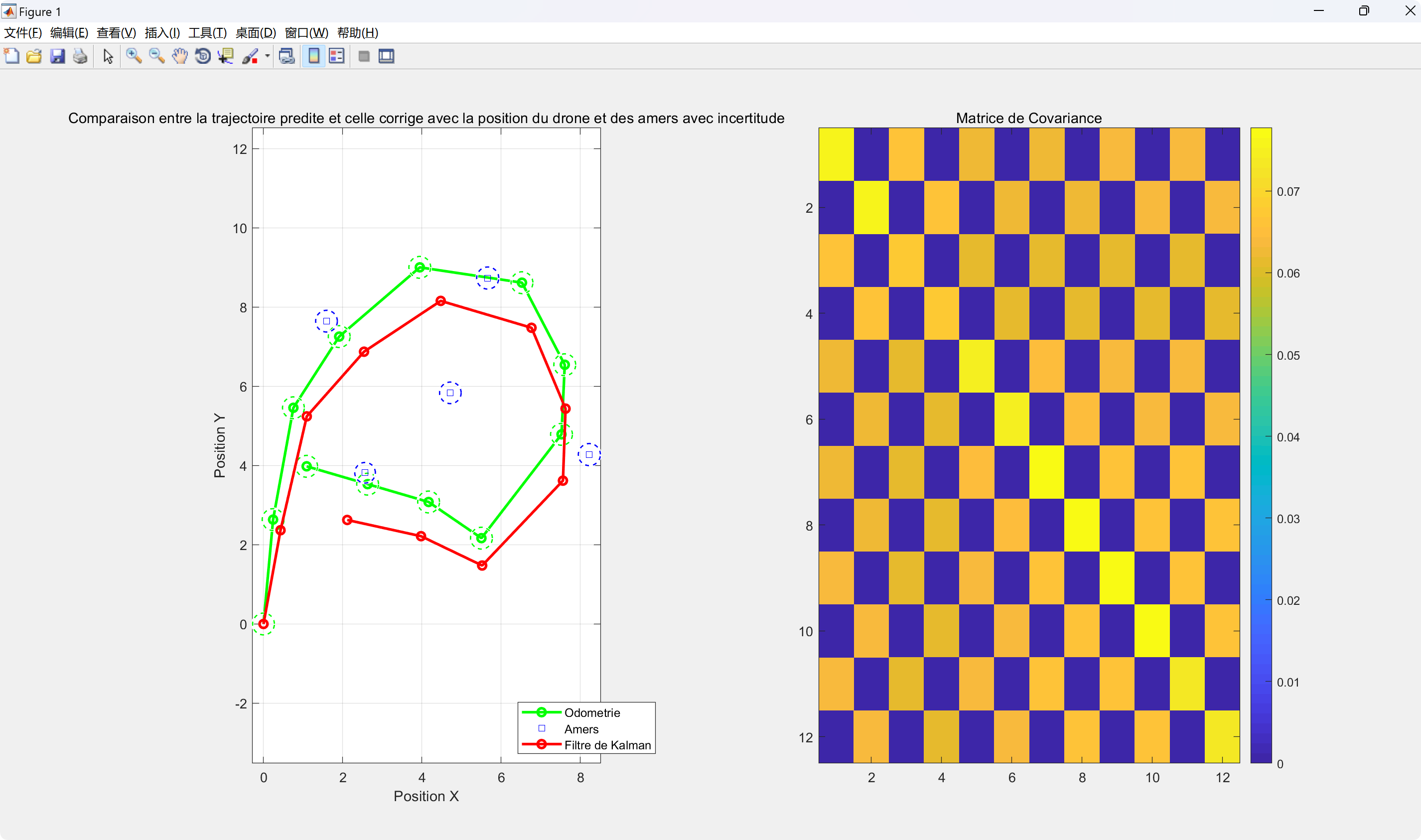Expand the Brush tool color dropdown arrow
Image resolution: width=1421 pixels, height=840 pixels.
(267, 56)
